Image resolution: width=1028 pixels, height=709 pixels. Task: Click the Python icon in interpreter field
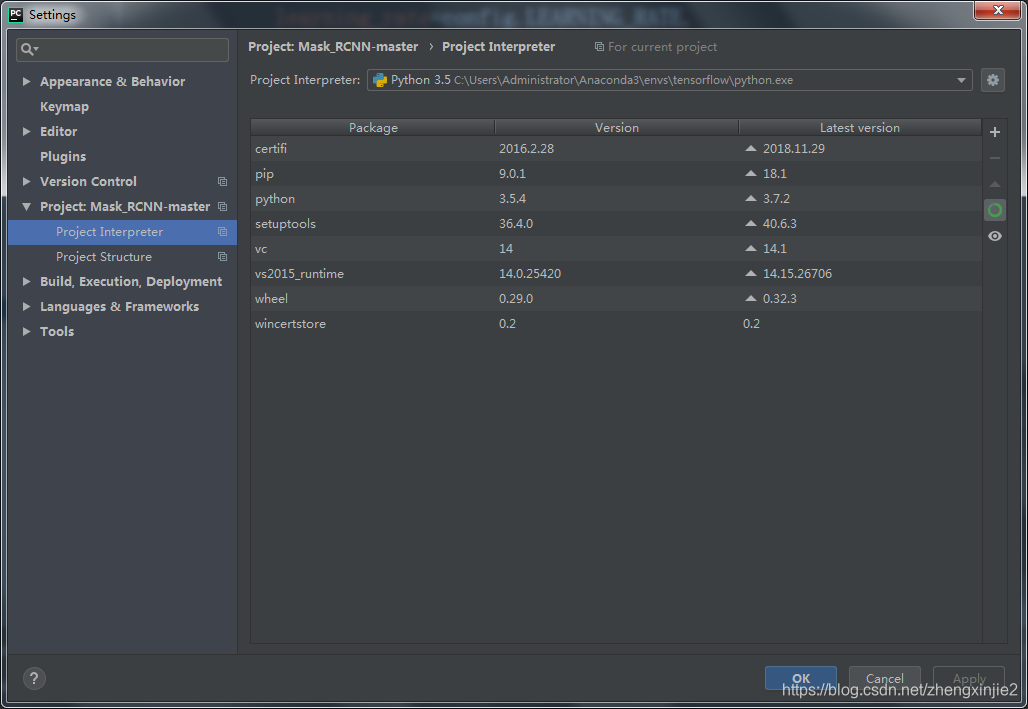(x=380, y=80)
